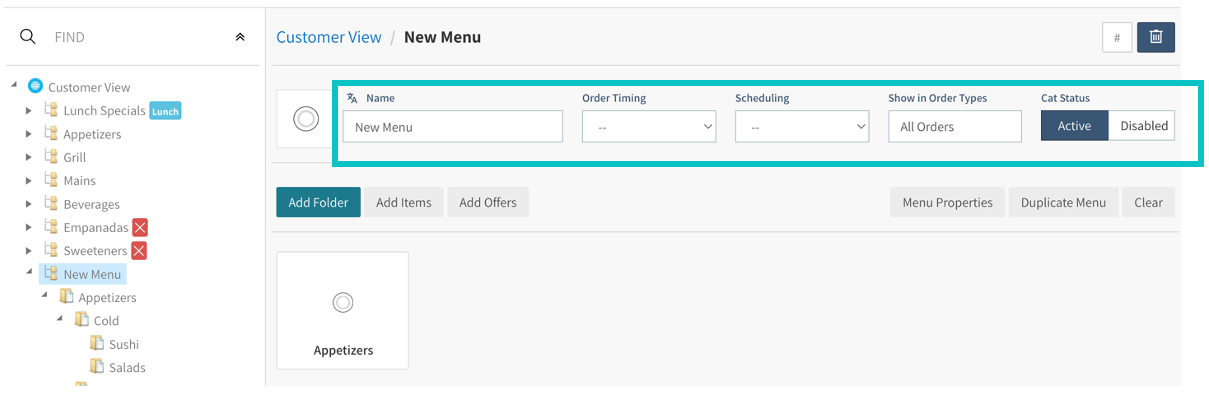Click the New Menu folder icon in tree
1209x393 pixels.
click(x=51, y=274)
